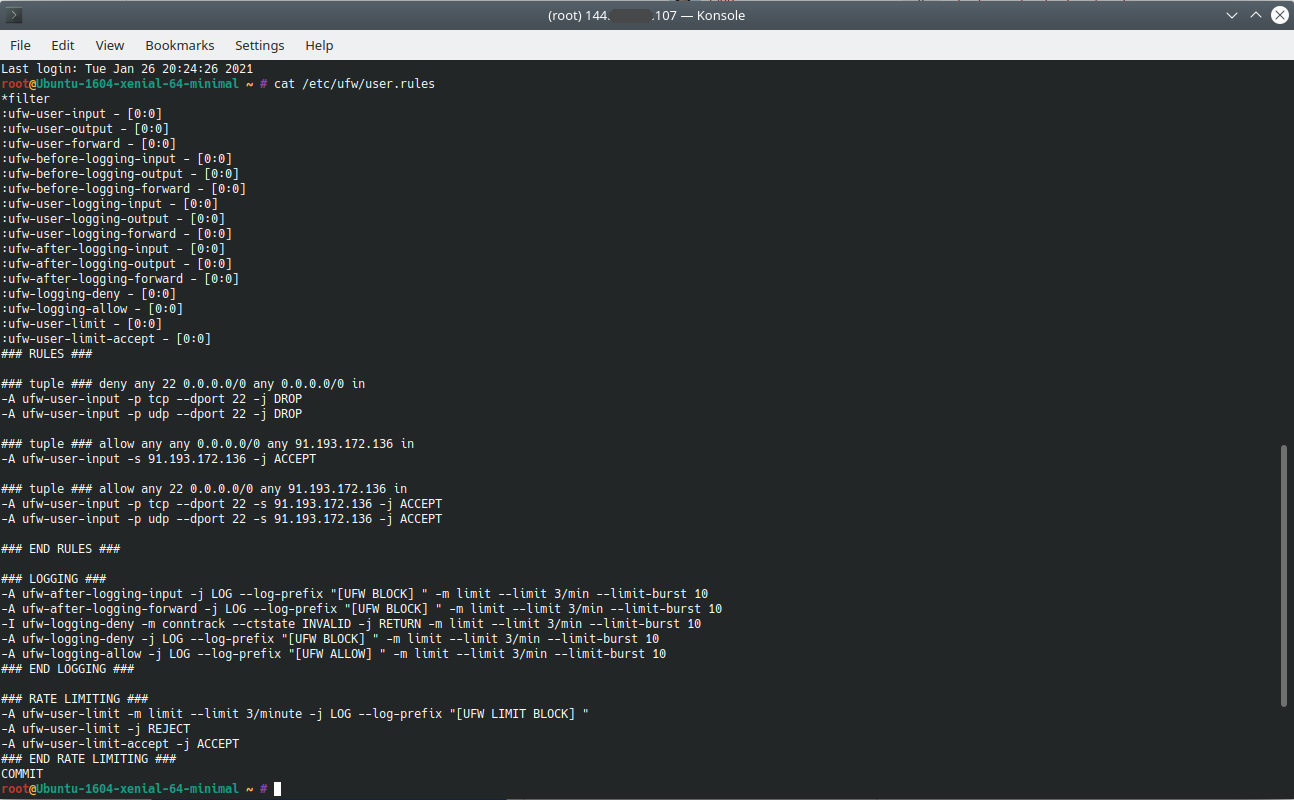1294x800 pixels.
Task: Click the Konsole terminal icon in title bar
Action: (15, 15)
